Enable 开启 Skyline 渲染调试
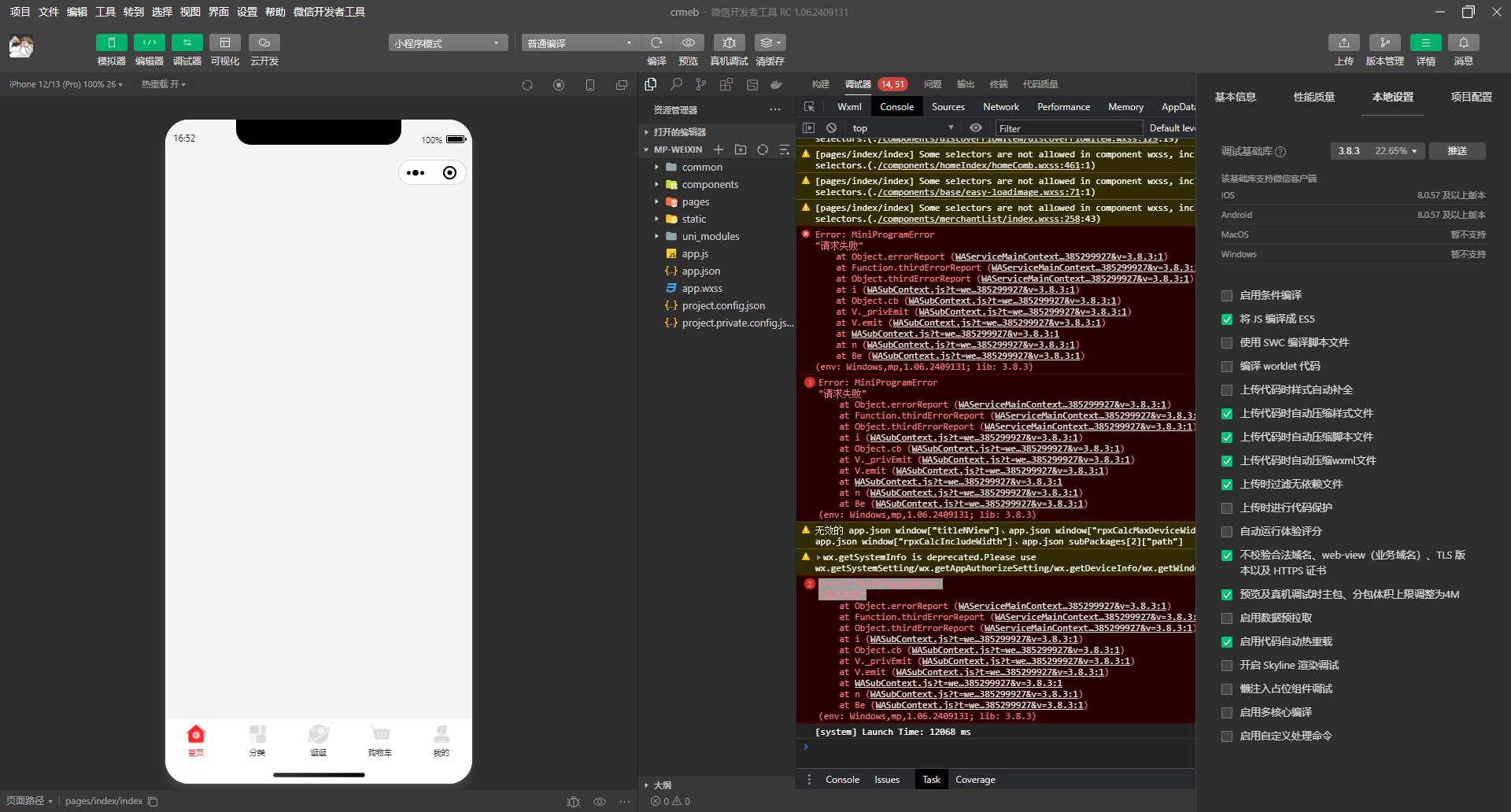 tap(1227, 666)
